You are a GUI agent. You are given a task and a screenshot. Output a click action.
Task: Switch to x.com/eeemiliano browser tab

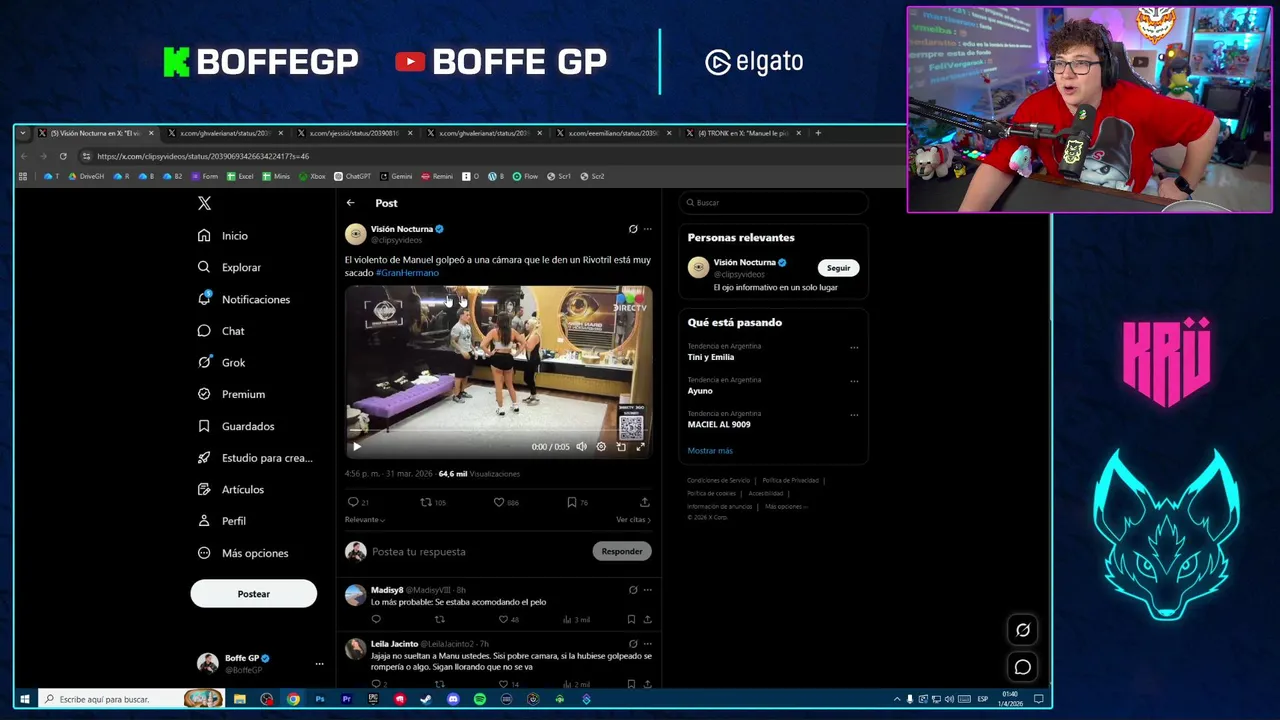tap(613, 133)
